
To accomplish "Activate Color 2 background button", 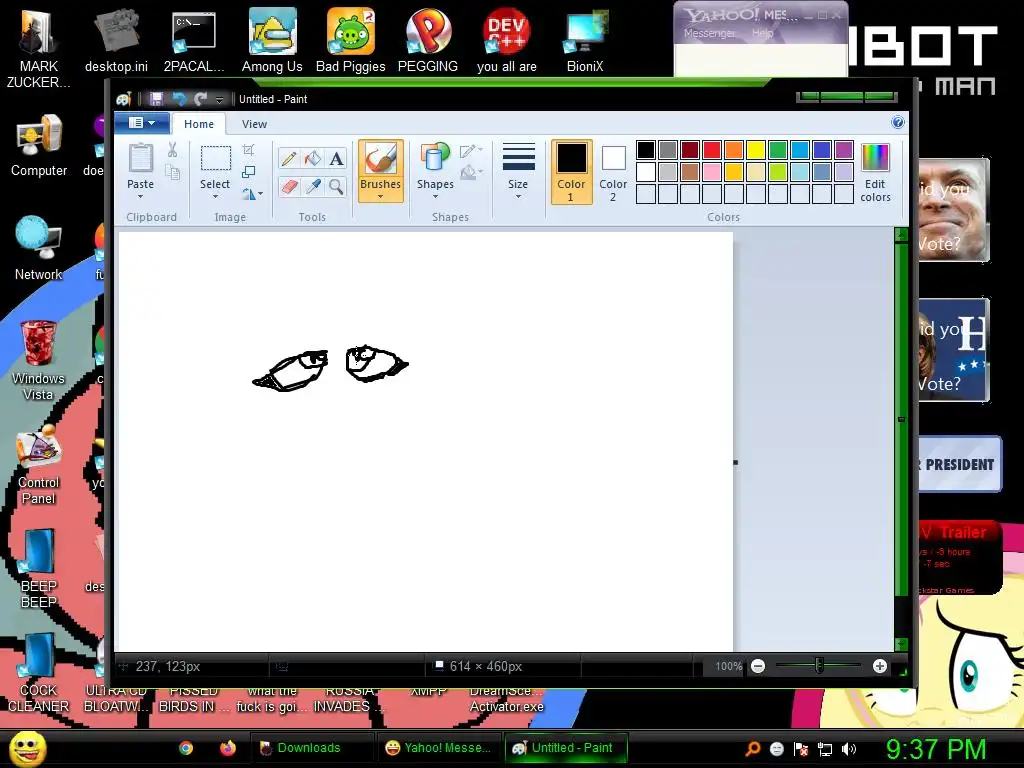I will [x=613, y=171].
